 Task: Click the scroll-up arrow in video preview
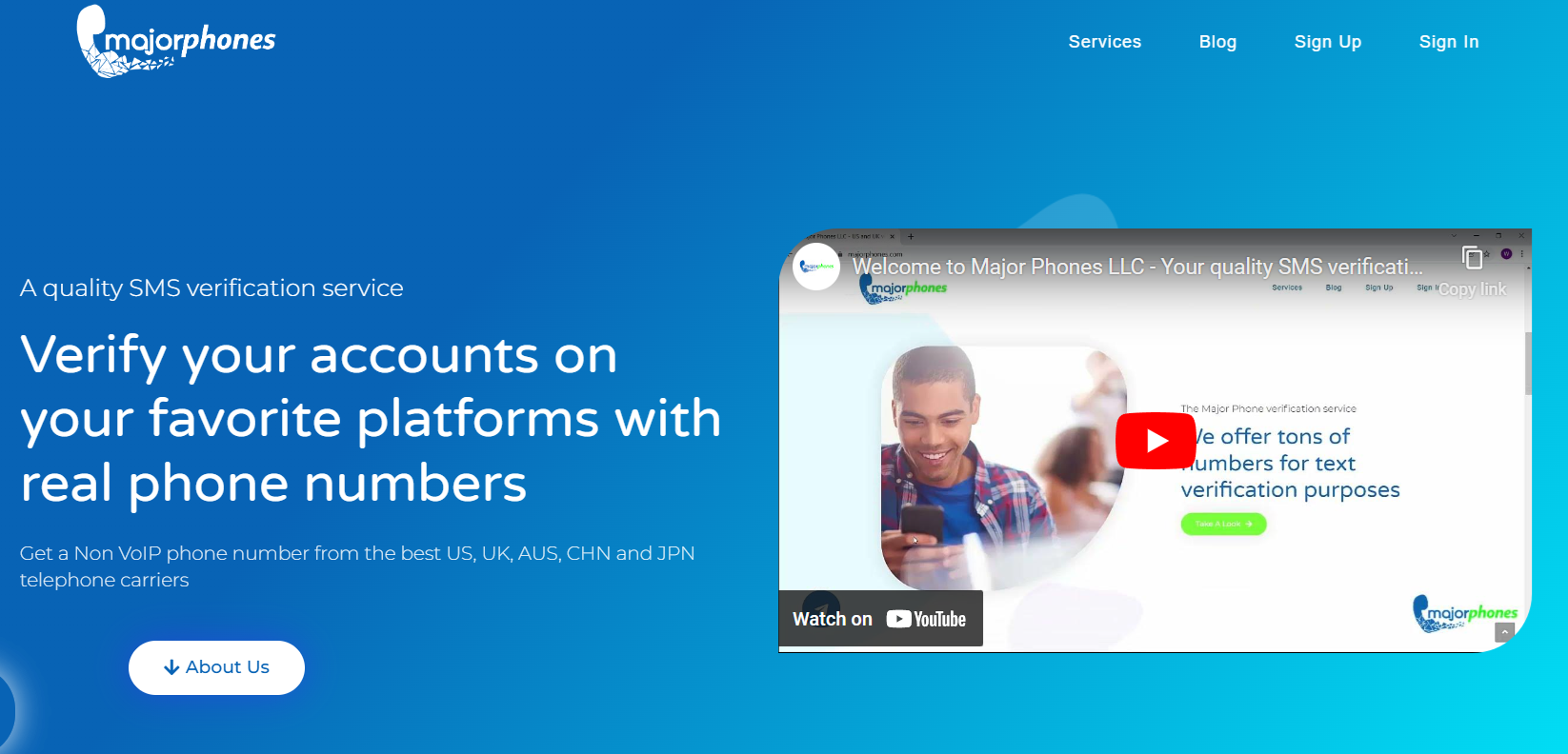pos(1505,632)
